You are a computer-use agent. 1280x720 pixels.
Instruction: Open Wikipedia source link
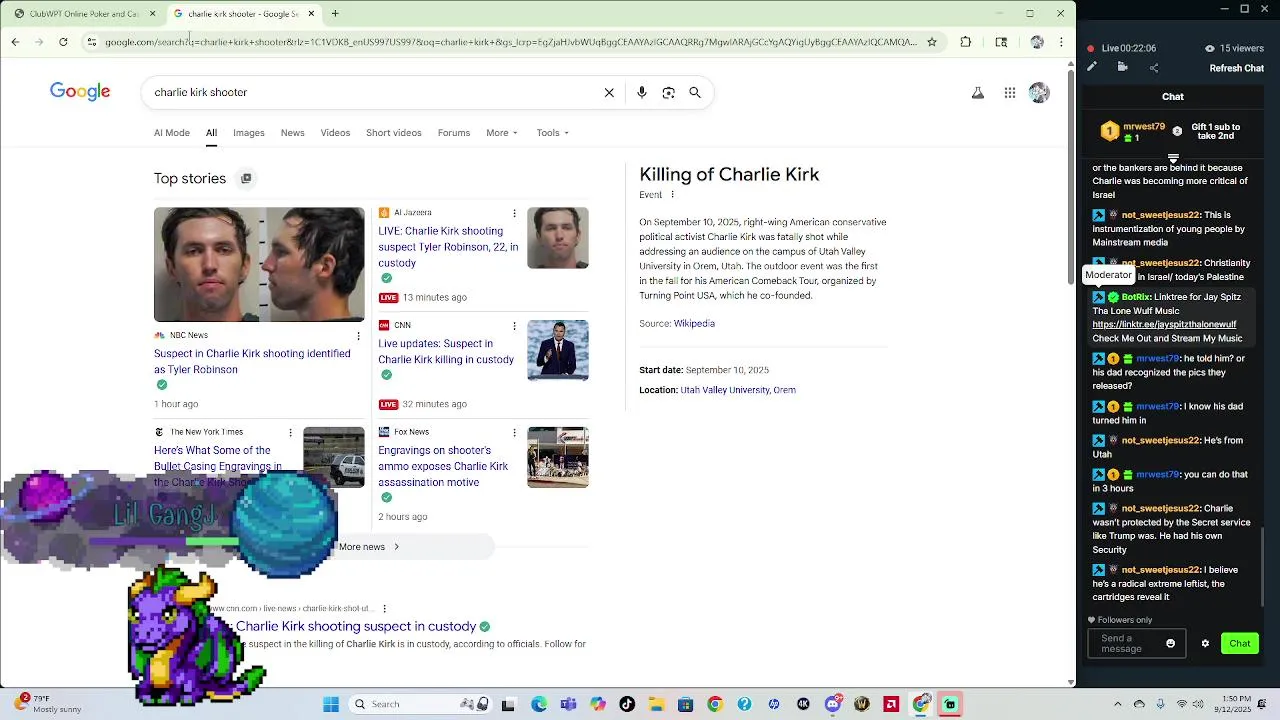(x=694, y=324)
